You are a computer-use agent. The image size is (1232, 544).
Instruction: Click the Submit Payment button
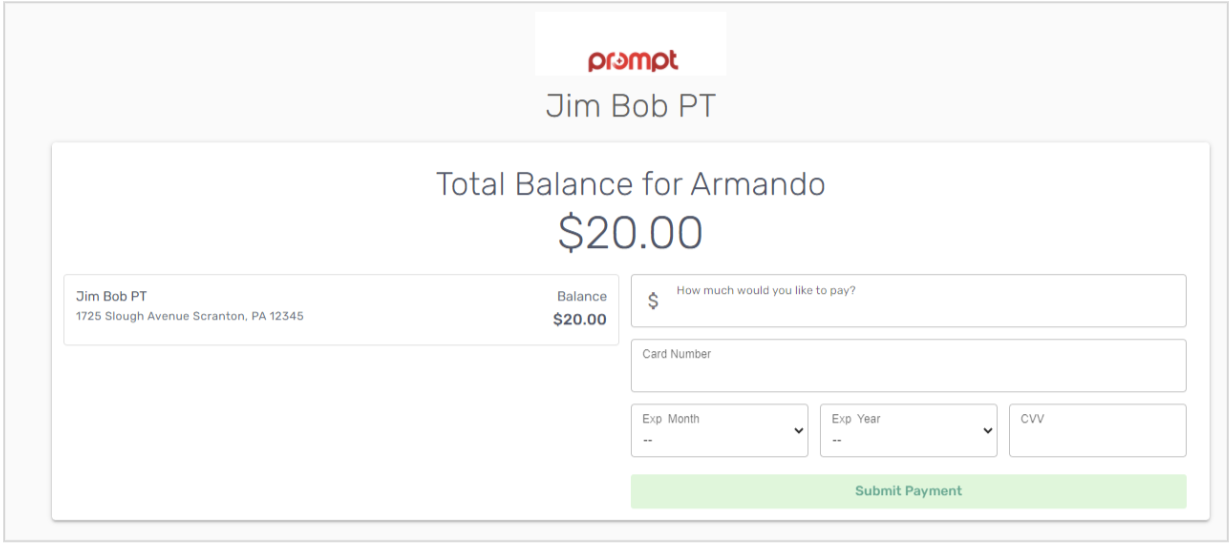coord(908,491)
